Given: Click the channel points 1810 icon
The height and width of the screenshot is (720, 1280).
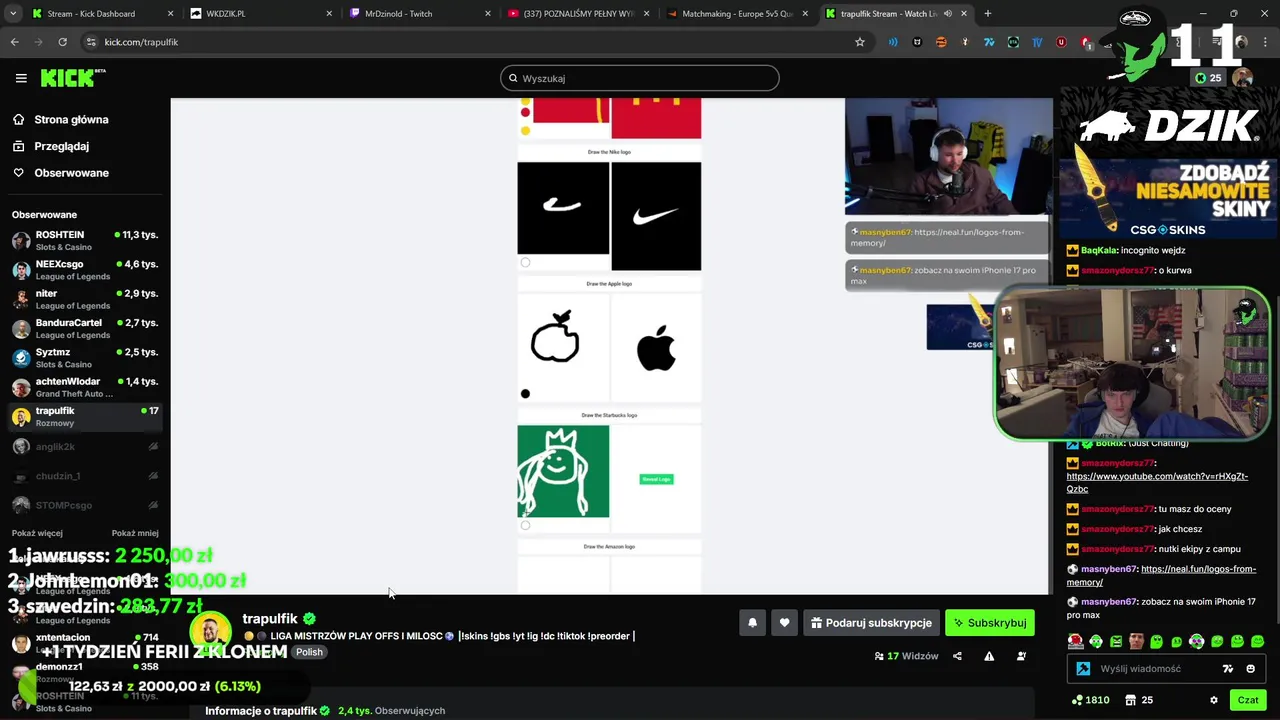Looking at the screenshot, I should [1090, 700].
